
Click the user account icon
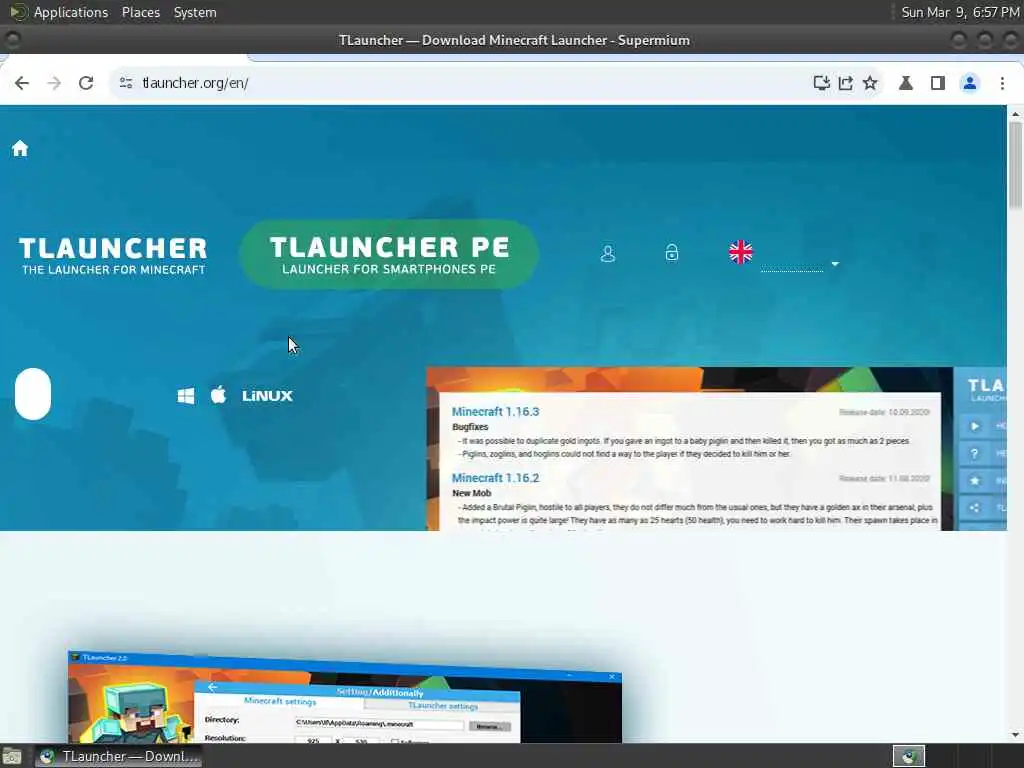coord(608,253)
